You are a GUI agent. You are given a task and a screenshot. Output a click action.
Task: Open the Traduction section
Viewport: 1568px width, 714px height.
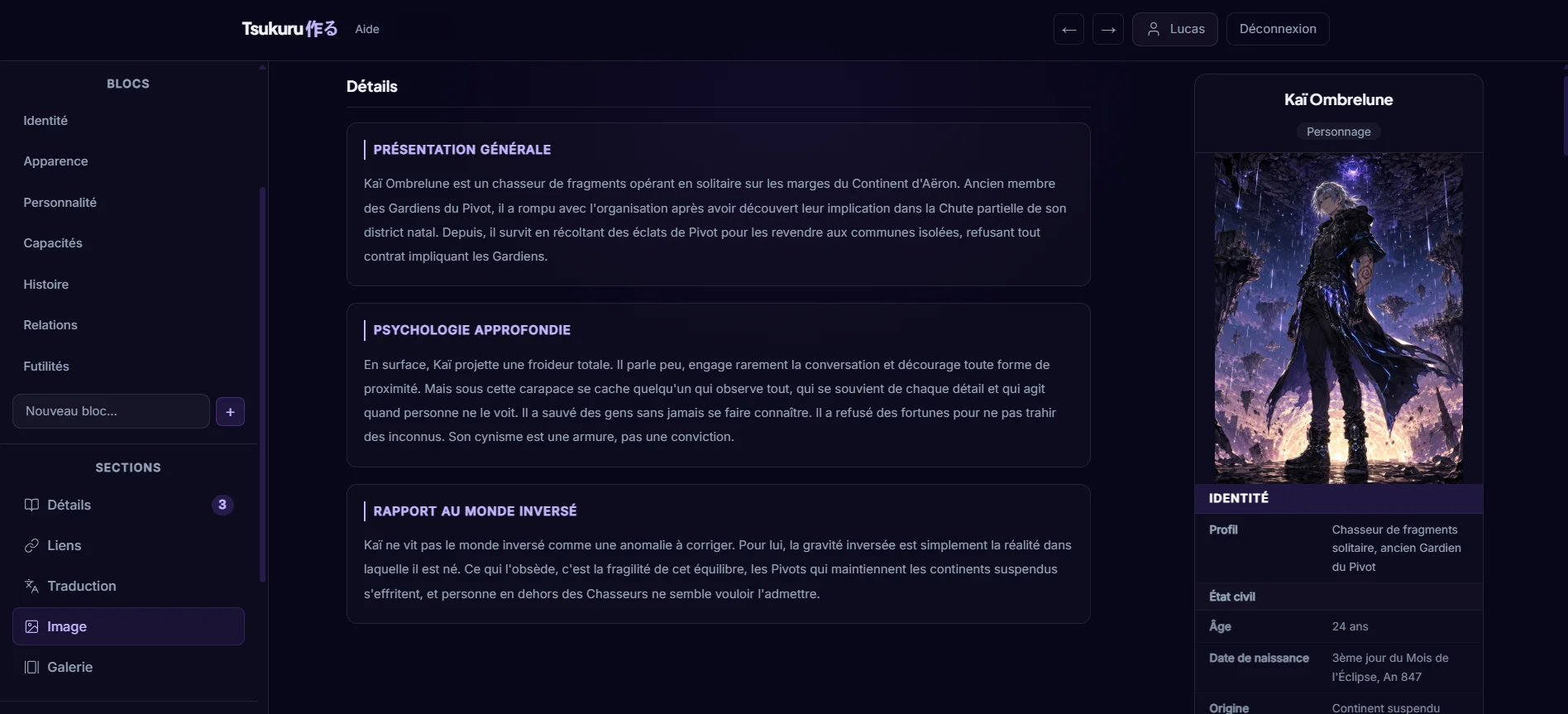click(128, 586)
